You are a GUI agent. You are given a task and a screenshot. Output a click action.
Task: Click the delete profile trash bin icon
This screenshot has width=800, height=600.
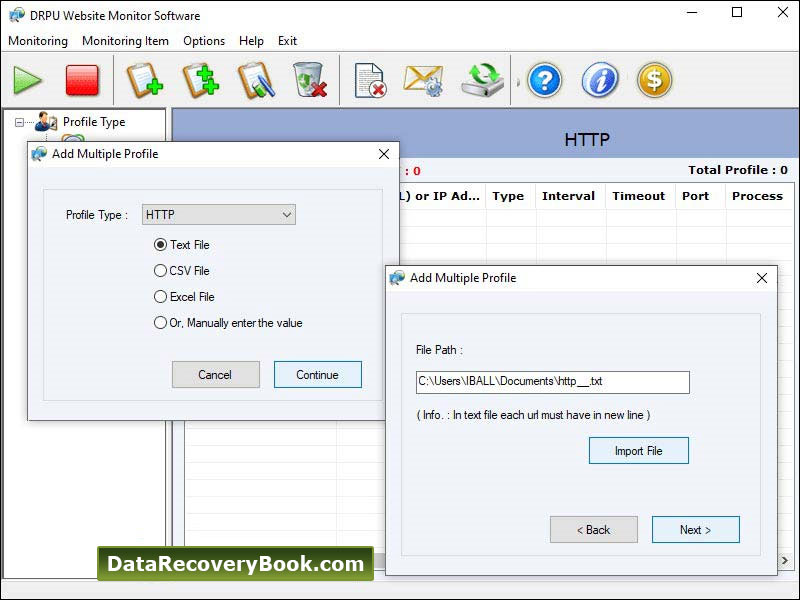click(310, 80)
